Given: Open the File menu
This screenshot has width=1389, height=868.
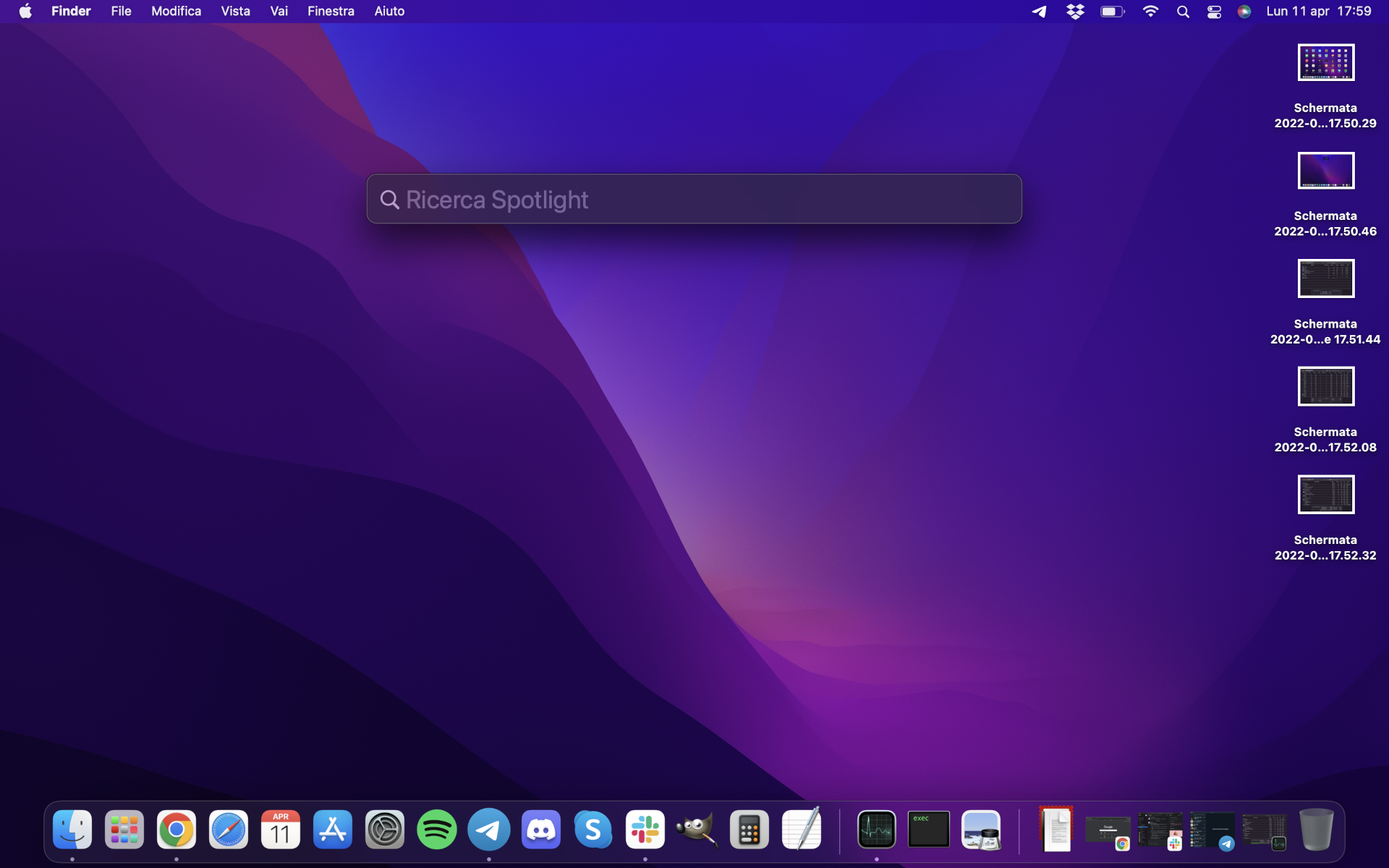Looking at the screenshot, I should coord(121,11).
